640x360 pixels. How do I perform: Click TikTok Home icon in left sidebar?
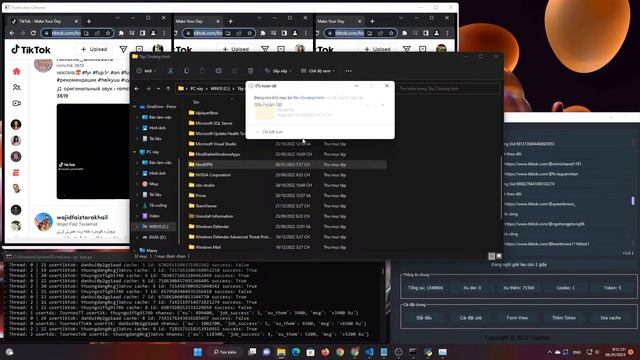(x=16, y=71)
